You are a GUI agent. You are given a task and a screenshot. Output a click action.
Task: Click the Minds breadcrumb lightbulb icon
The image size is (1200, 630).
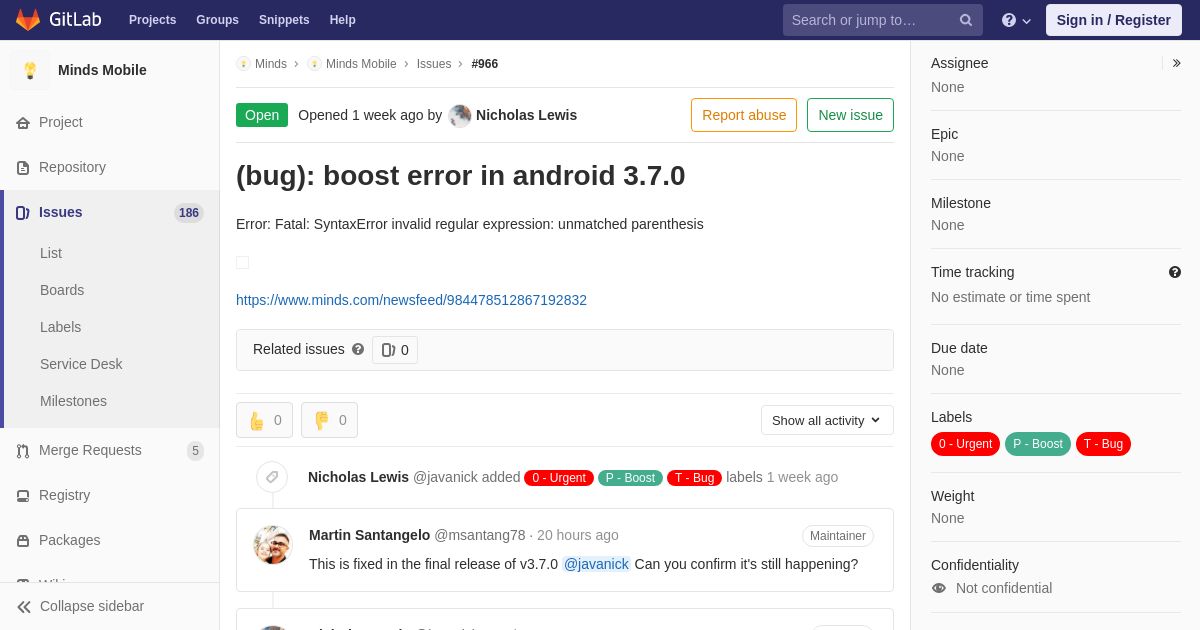click(243, 64)
